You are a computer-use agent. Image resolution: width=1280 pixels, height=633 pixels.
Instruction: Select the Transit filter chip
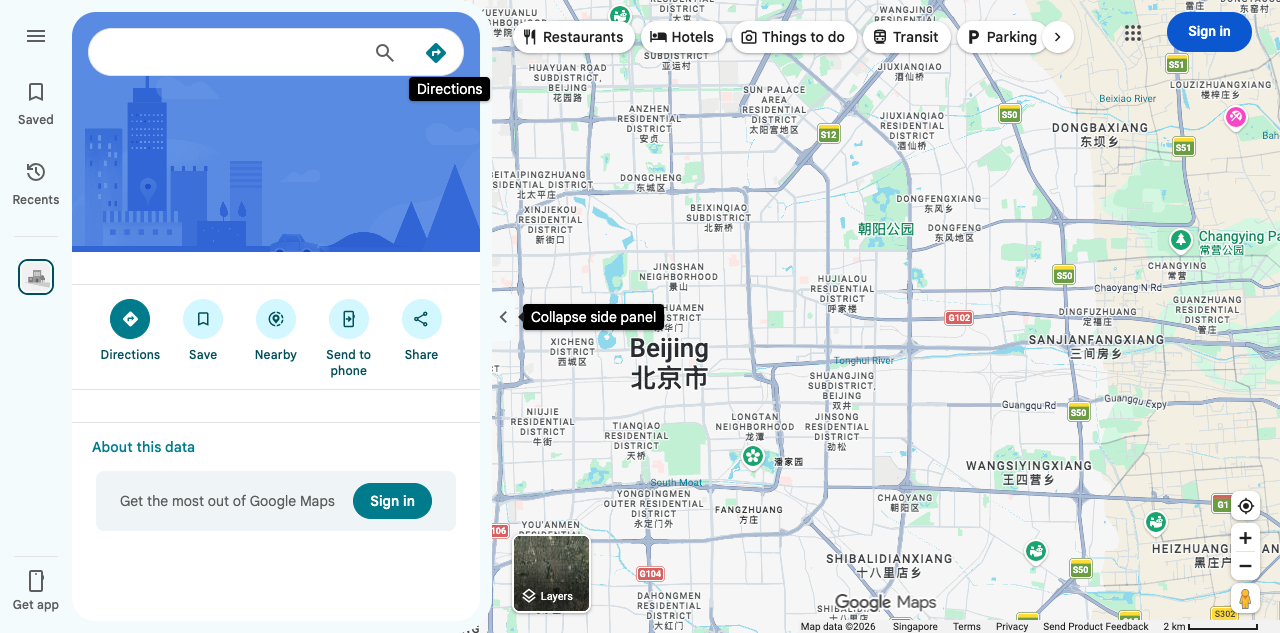click(x=905, y=37)
